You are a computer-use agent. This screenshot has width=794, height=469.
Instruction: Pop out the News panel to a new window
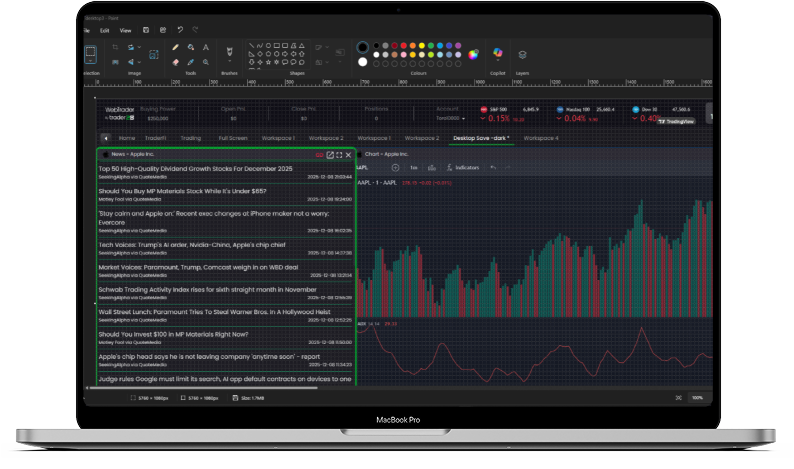pyautogui.click(x=330, y=155)
